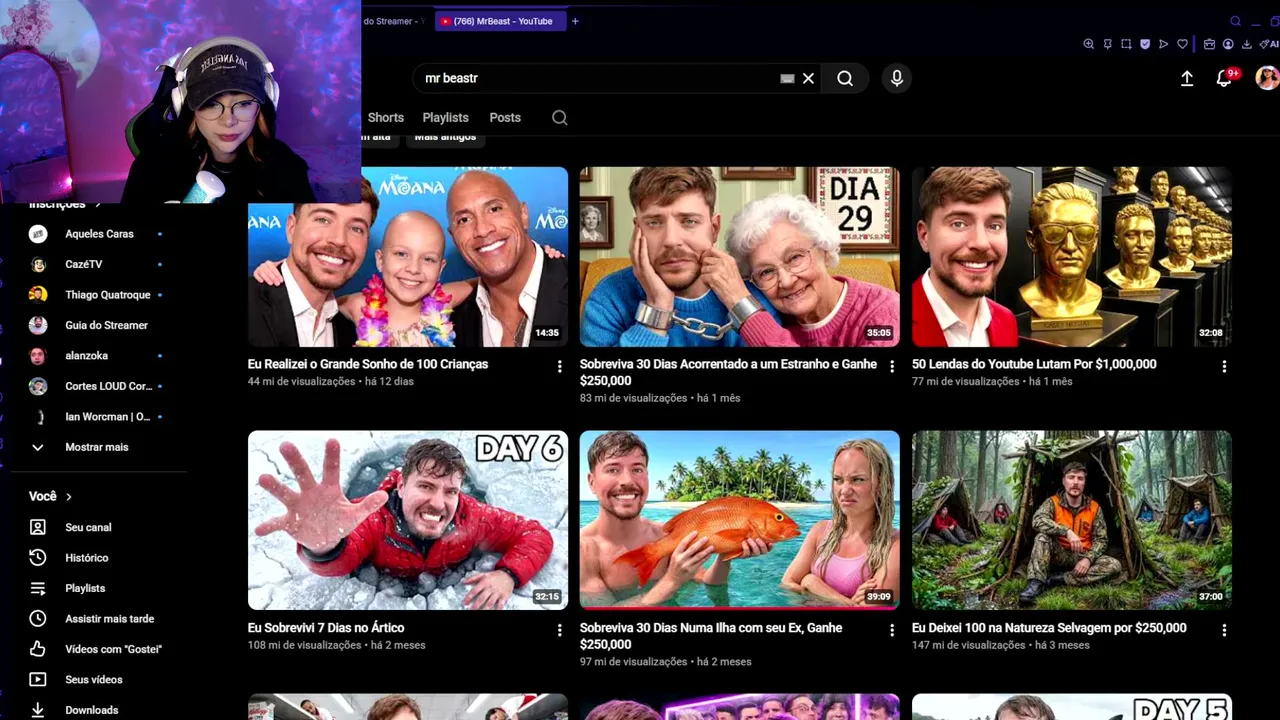Click the snapshot selection icon in toolbar
The height and width of the screenshot is (720, 1280).
[x=1126, y=44]
